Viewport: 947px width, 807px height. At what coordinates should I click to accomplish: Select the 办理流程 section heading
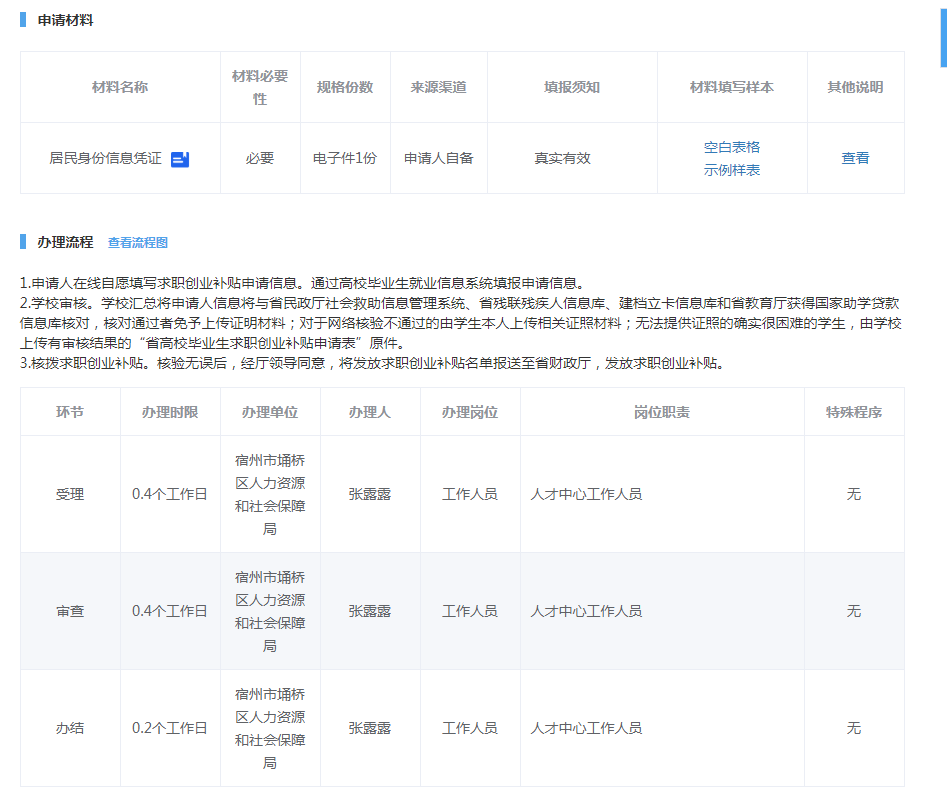[65, 242]
